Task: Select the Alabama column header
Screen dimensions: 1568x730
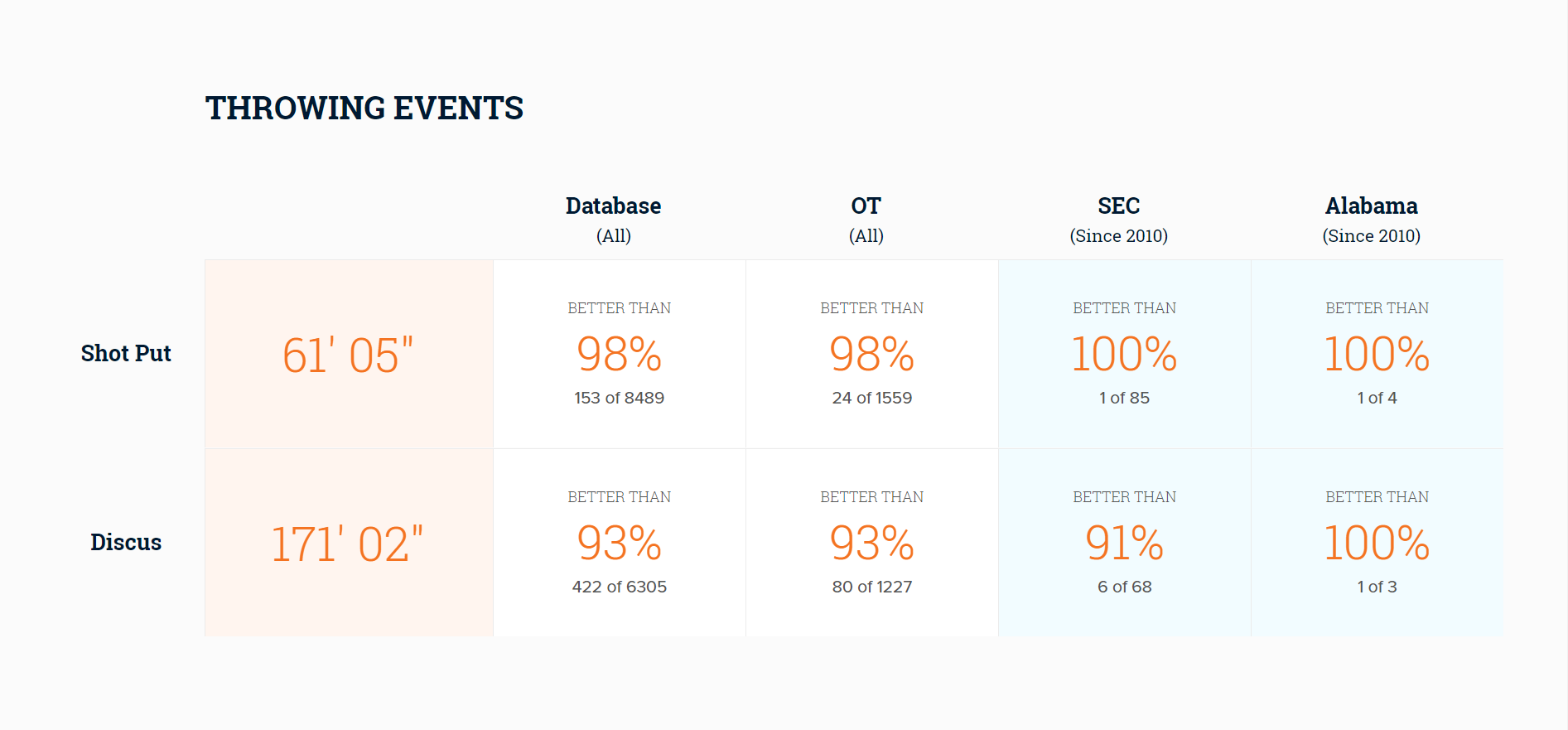Action: (1372, 220)
